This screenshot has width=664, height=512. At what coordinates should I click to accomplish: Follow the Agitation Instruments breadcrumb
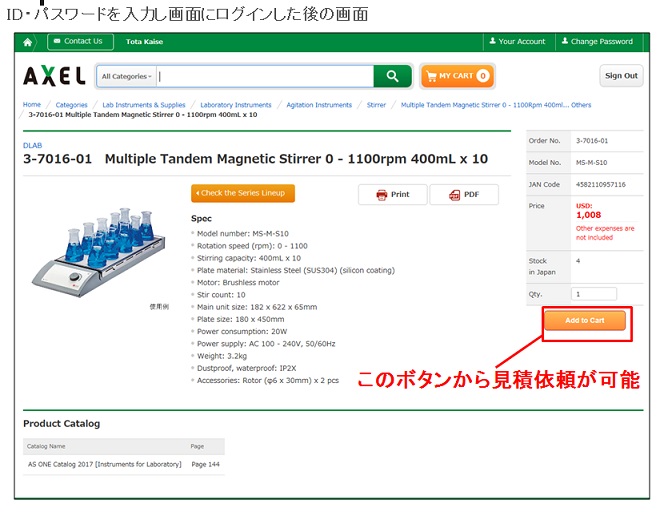tap(319, 105)
